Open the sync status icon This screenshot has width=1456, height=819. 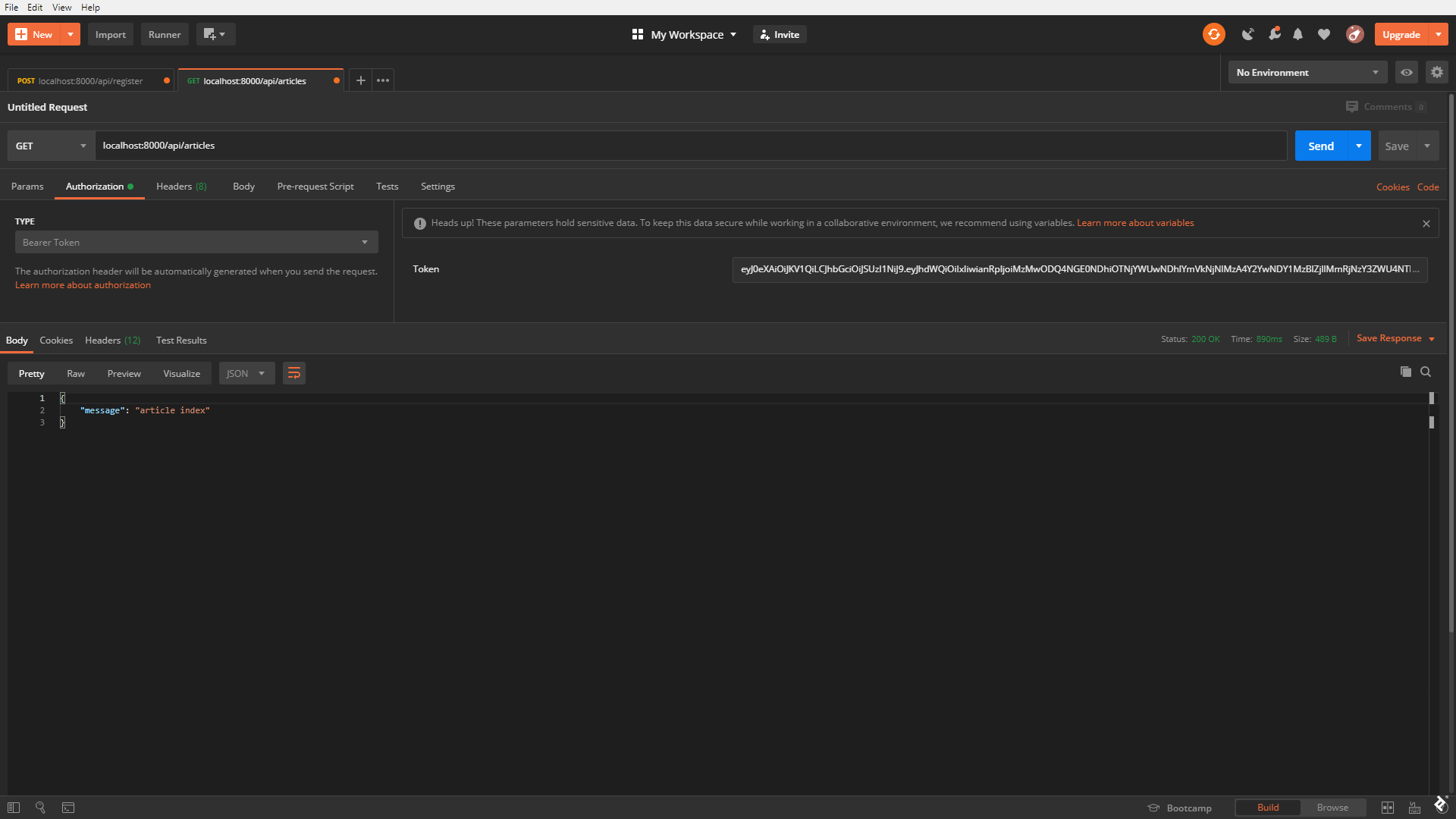(1213, 34)
